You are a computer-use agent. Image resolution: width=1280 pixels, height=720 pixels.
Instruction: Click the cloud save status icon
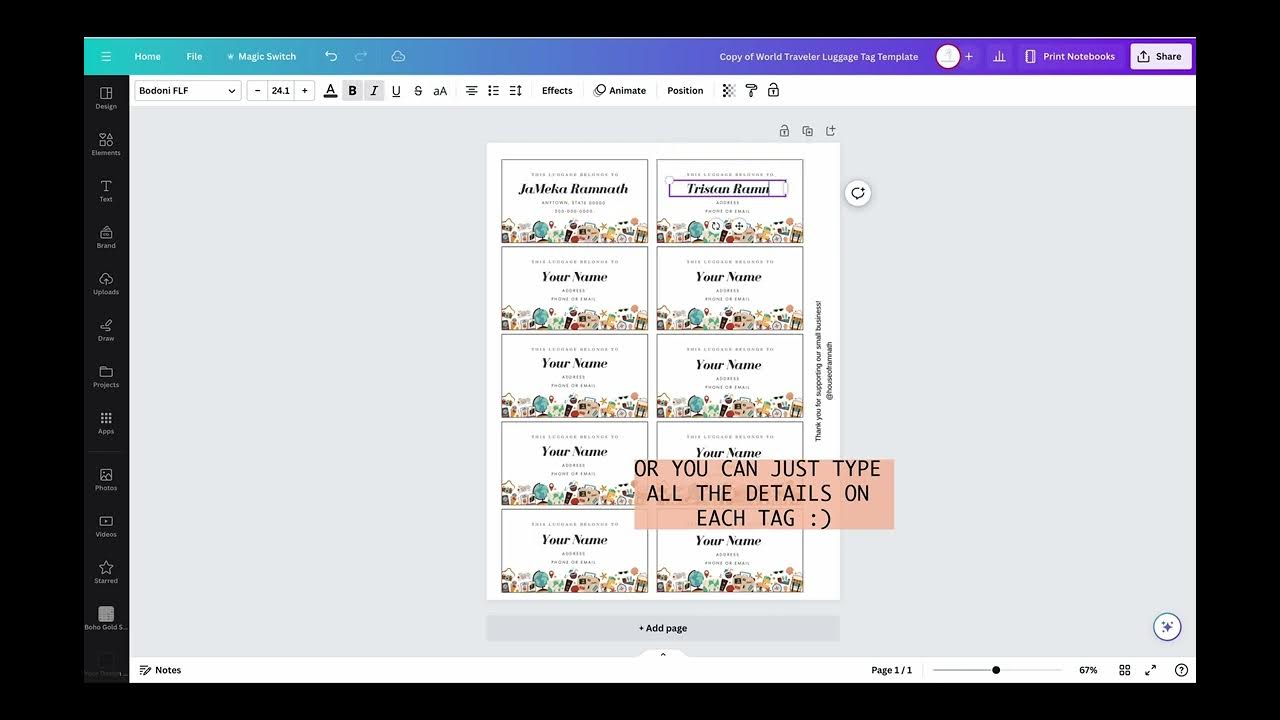[x=398, y=57]
